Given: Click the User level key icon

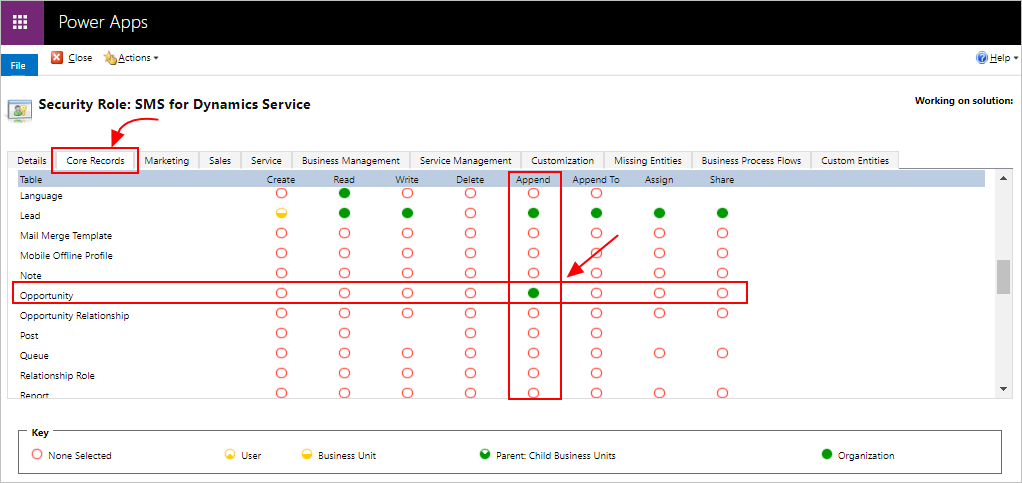Looking at the screenshot, I should point(229,454).
